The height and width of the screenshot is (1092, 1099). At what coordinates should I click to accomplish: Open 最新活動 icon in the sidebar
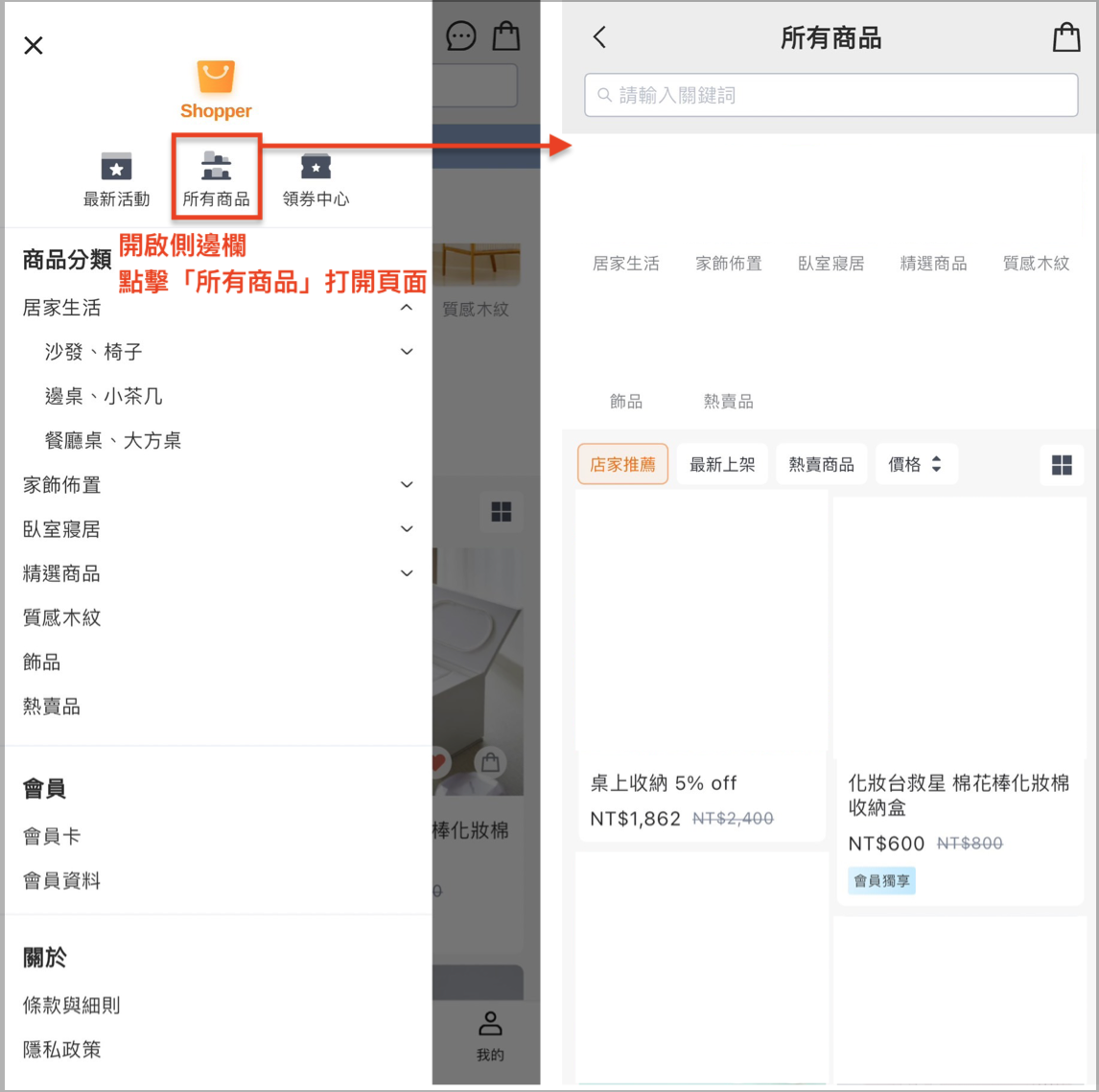[116, 180]
